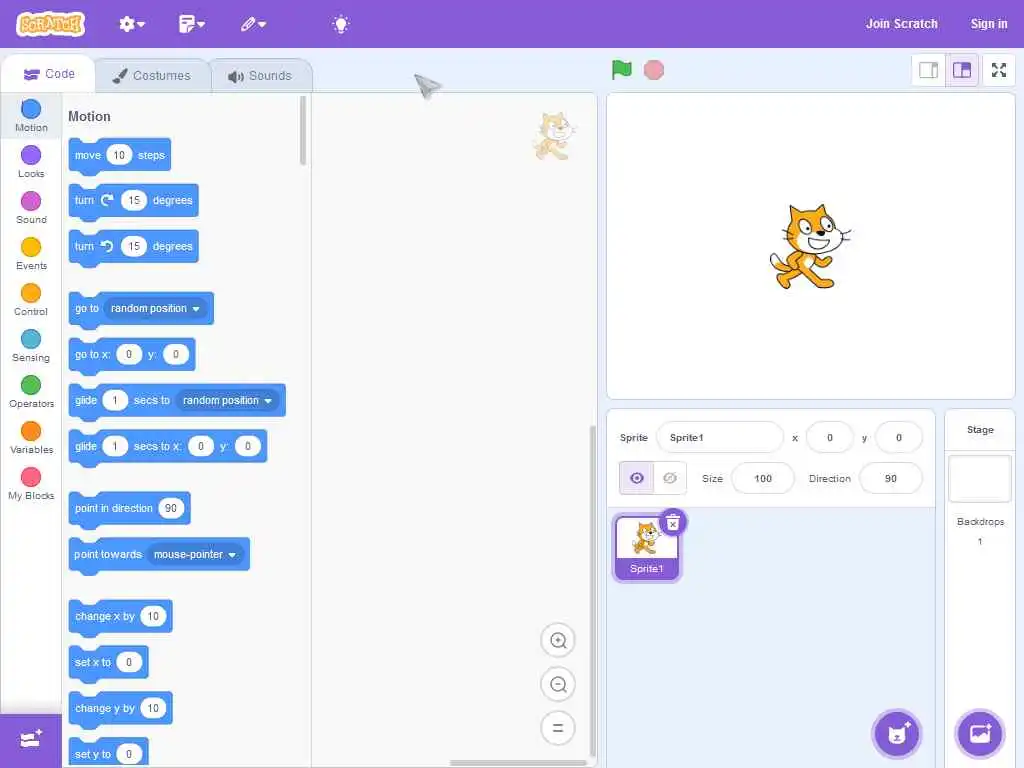This screenshot has width=1024, height=768.
Task: Click Choose a Backdrop button
Action: 980,734
